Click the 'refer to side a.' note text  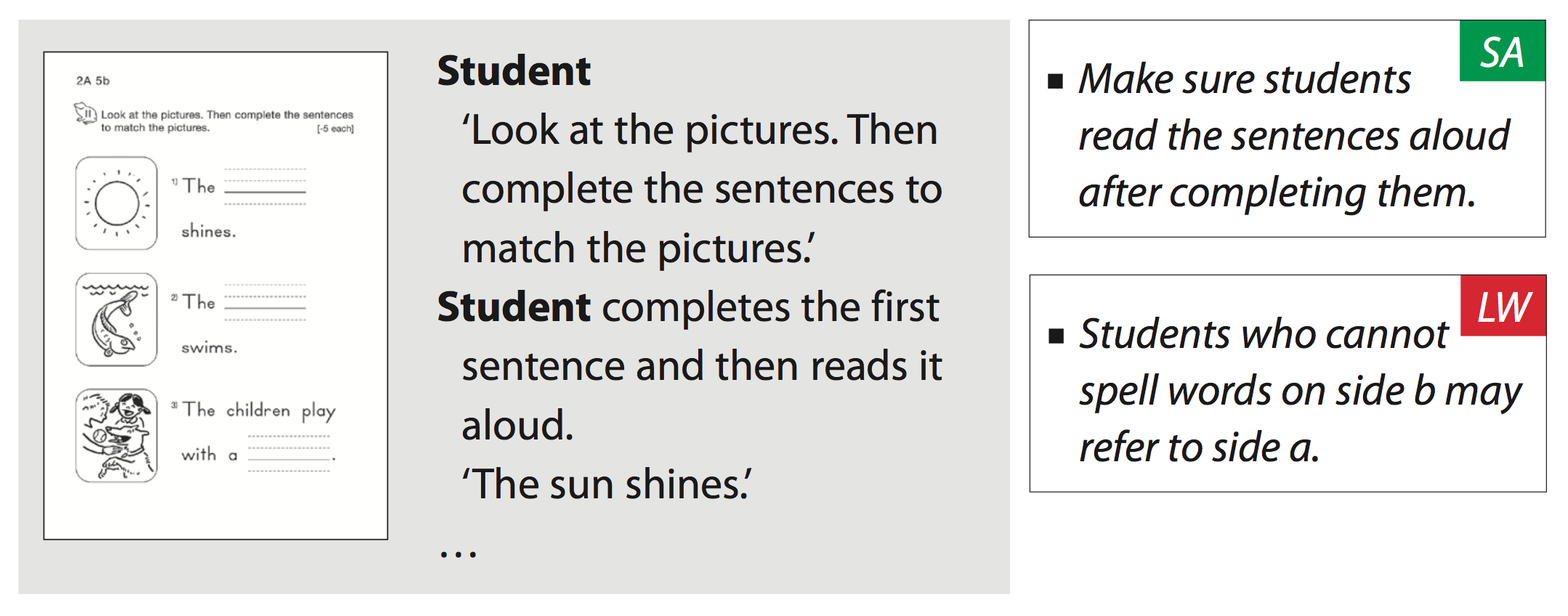(x=1198, y=447)
